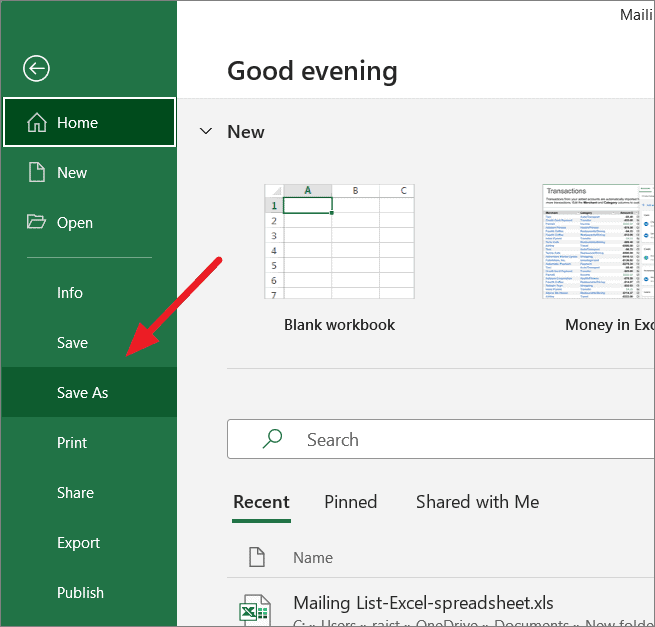Select New in the left sidebar
This screenshot has height=627, width=655.
[x=89, y=173]
